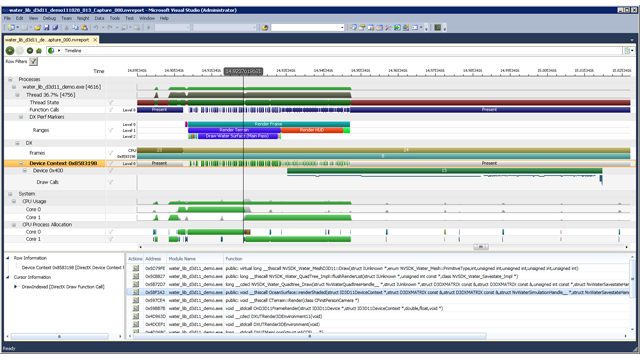Collapse the Processes tree node
Viewport: 640px width, 360px height.
(x=10, y=80)
